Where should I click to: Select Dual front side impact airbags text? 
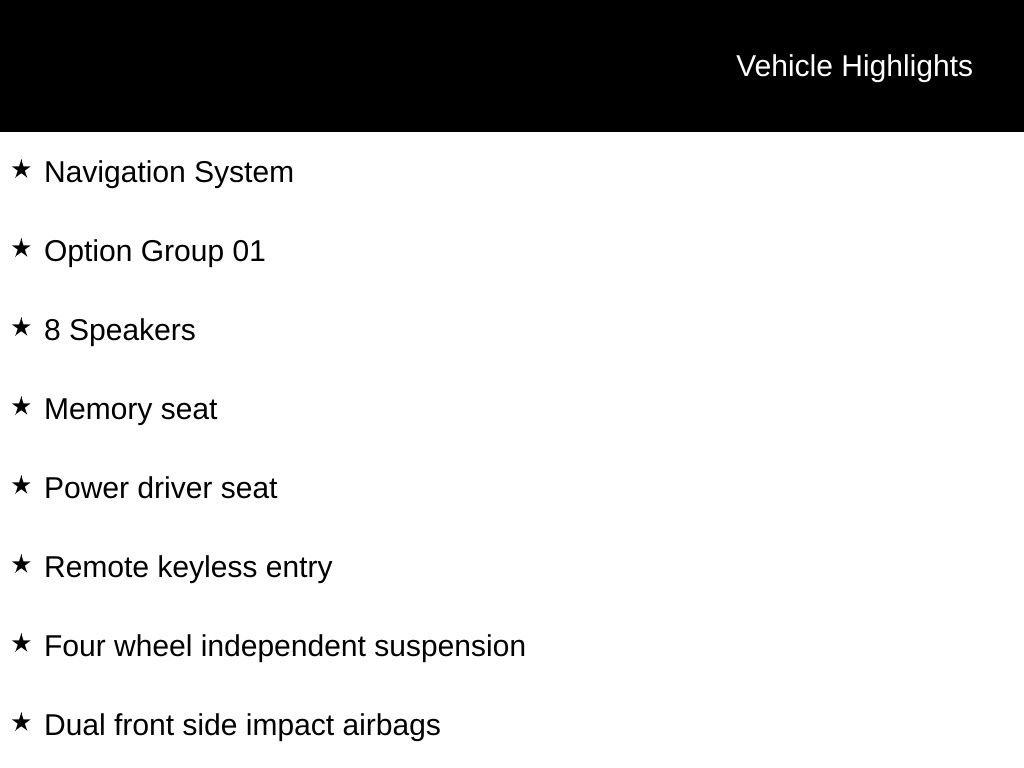[x=242, y=726]
